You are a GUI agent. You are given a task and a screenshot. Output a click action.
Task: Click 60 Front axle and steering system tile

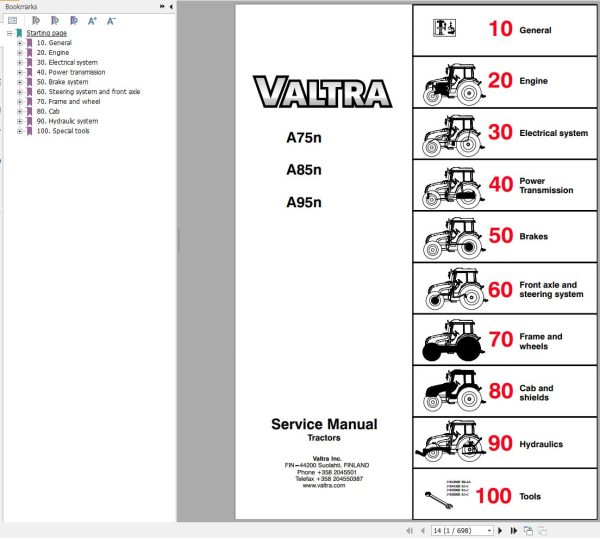pos(505,289)
